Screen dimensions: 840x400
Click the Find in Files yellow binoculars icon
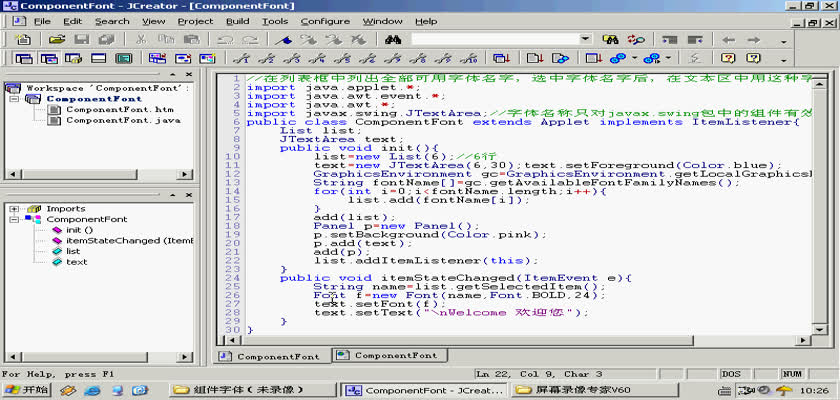point(610,40)
